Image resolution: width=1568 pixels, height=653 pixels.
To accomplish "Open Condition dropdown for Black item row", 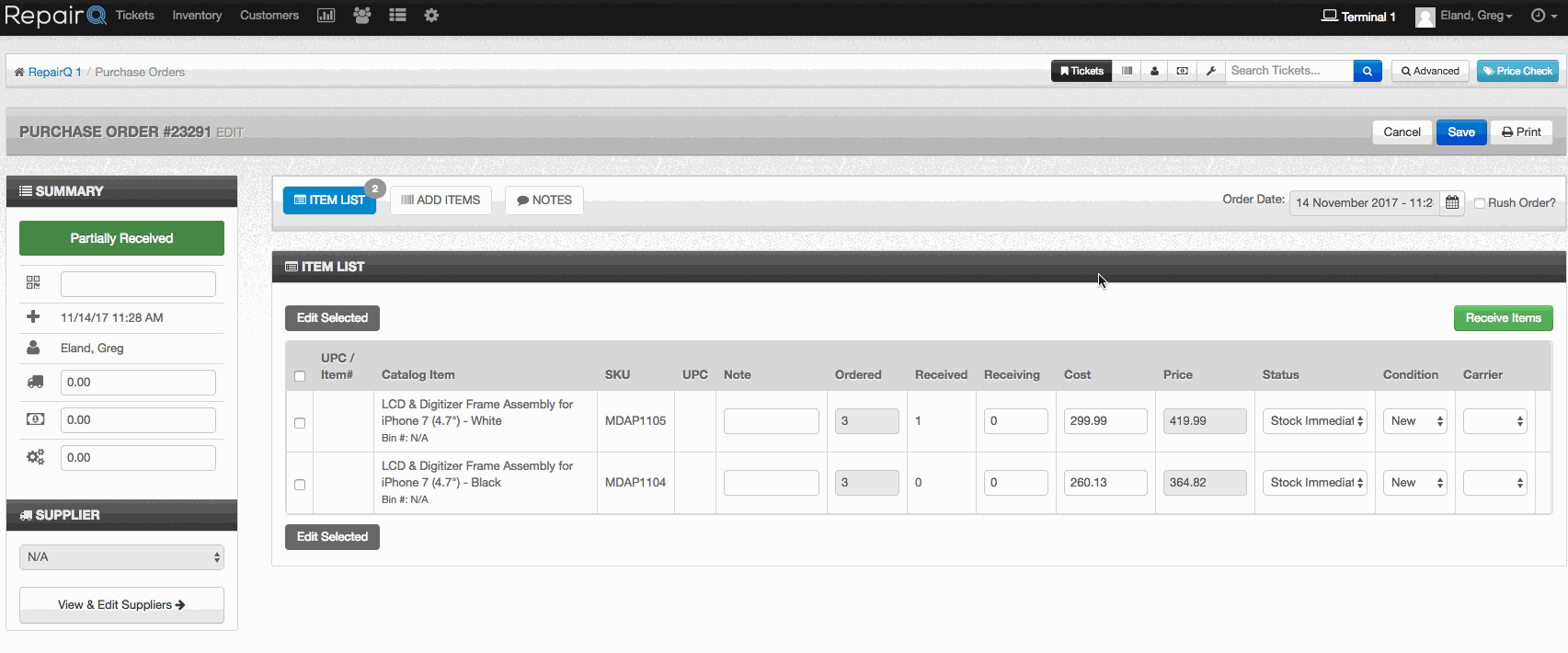I will (1415, 483).
